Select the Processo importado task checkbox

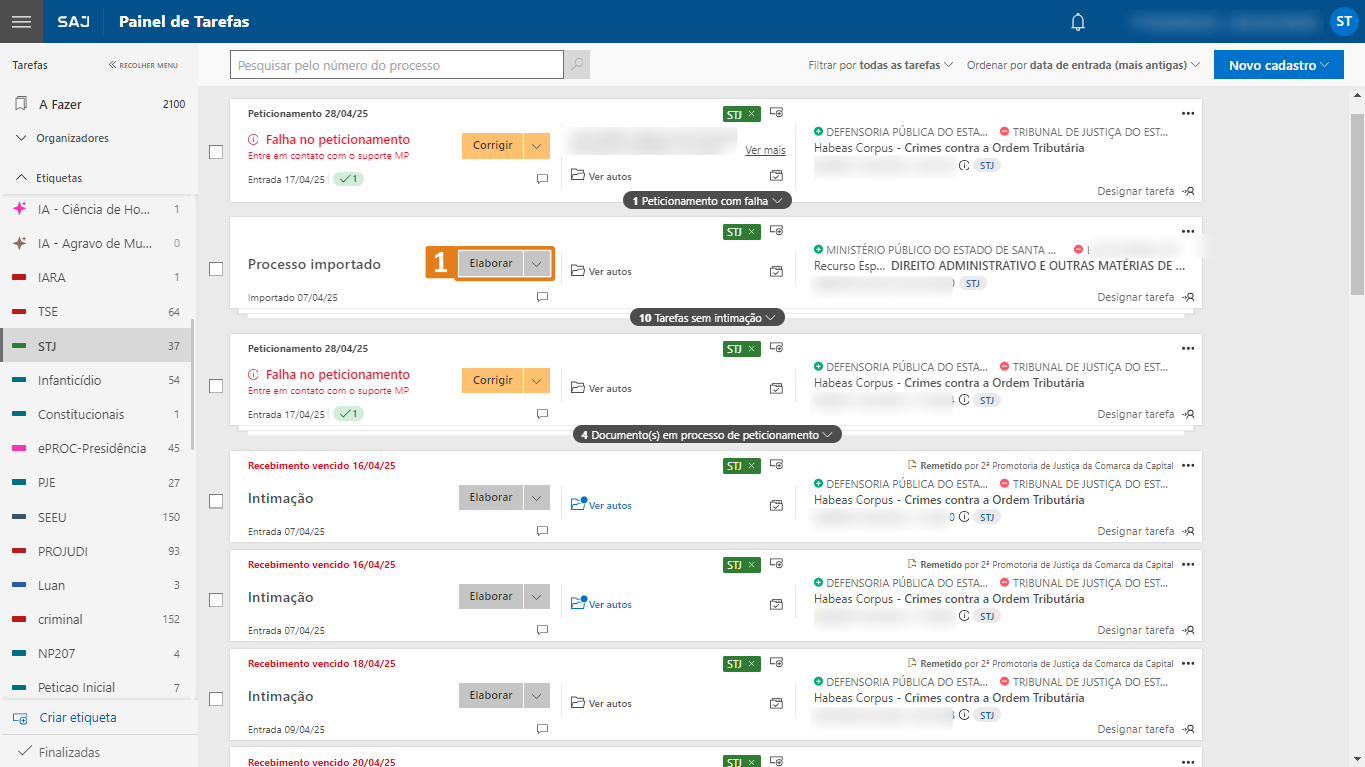click(216, 269)
